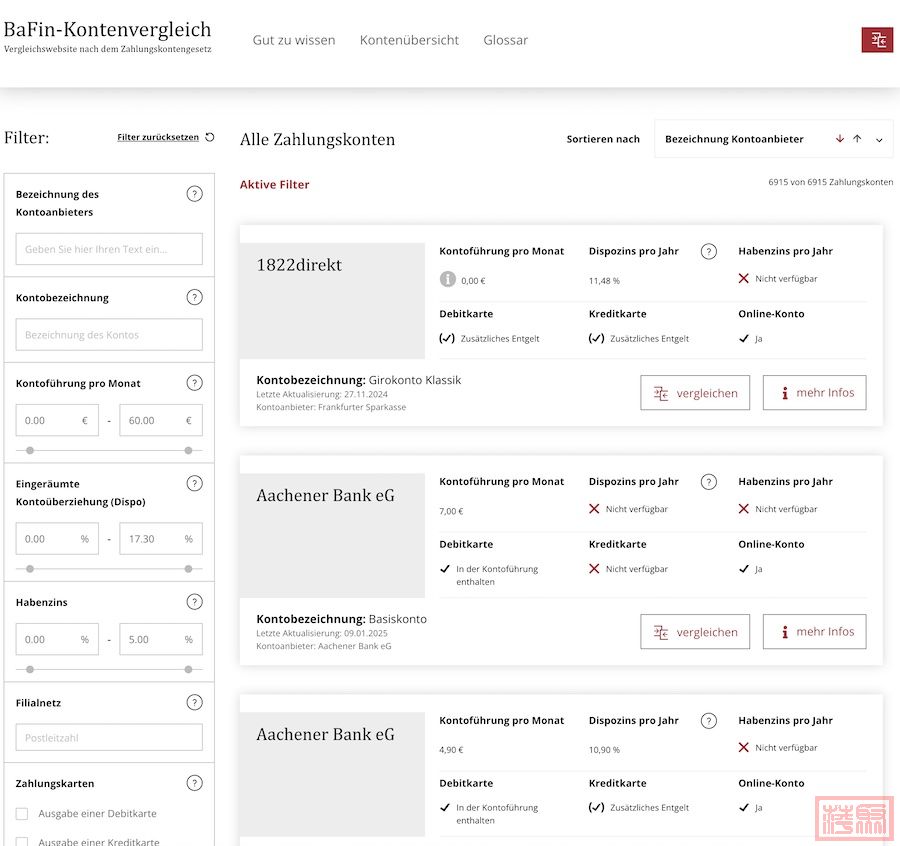
Task: Click the Habenzins minimum 0.00 % field
Action: click(x=57, y=639)
